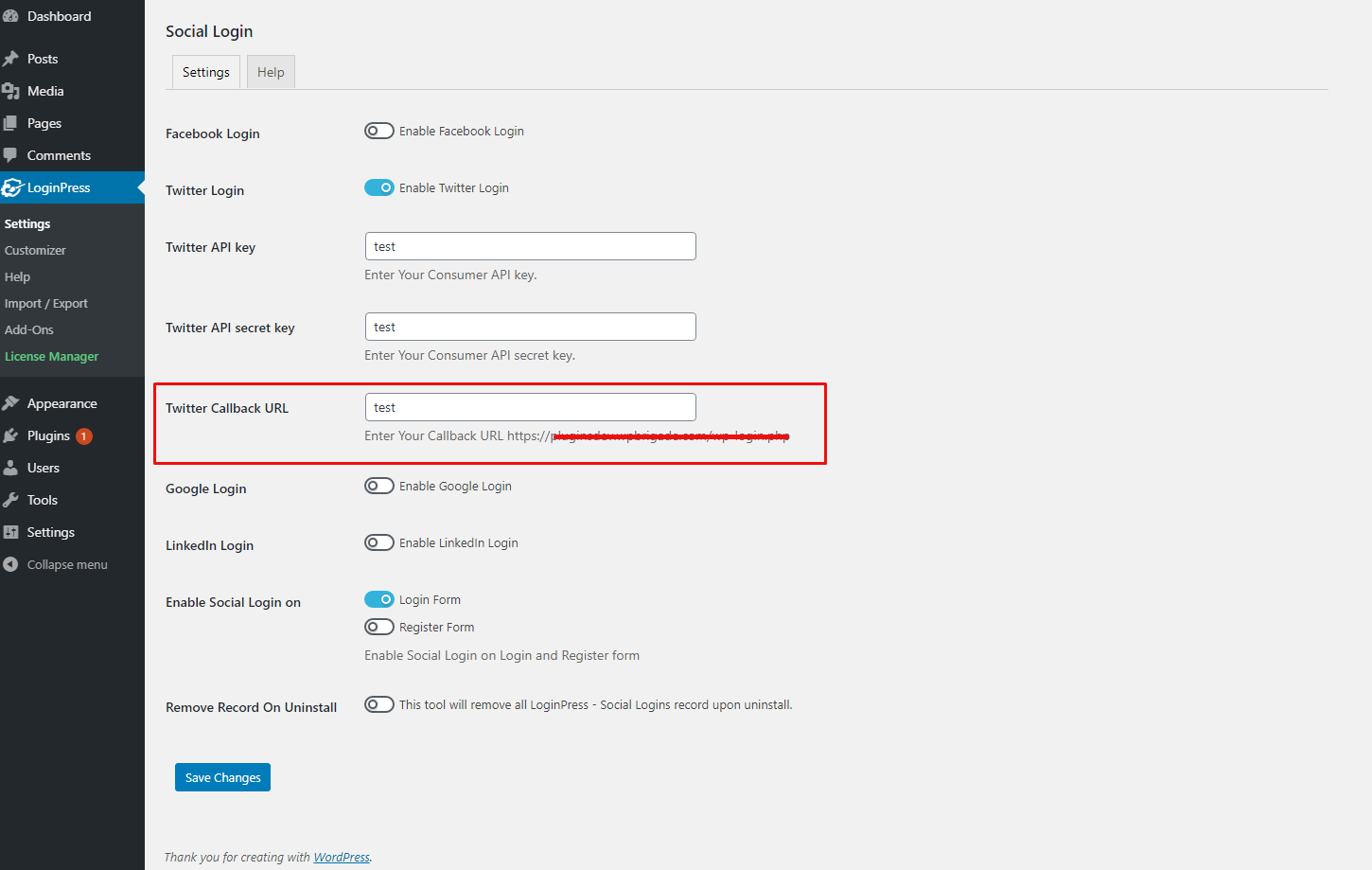The image size is (1372, 870).
Task: Click the 'Enable Social Login on' row label
Action: (x=233, y=602)
